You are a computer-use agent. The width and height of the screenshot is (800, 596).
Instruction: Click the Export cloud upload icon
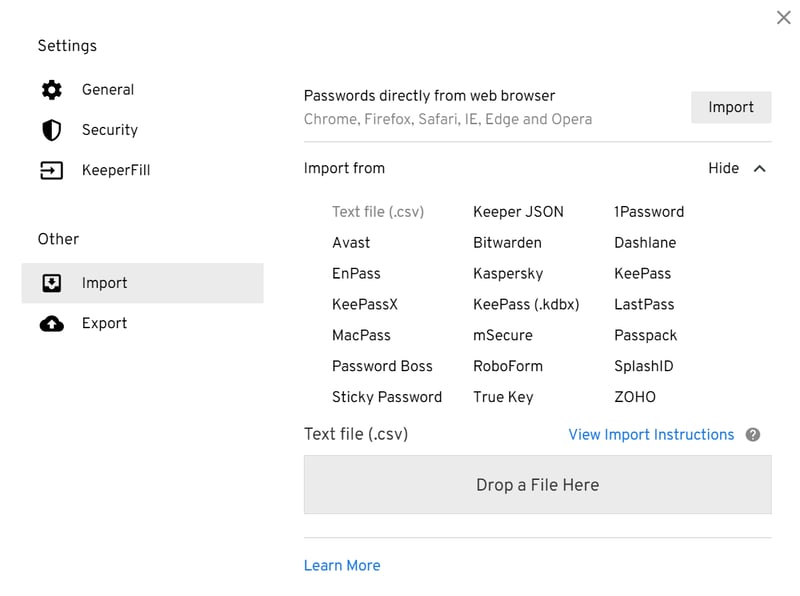coord(52,324)
